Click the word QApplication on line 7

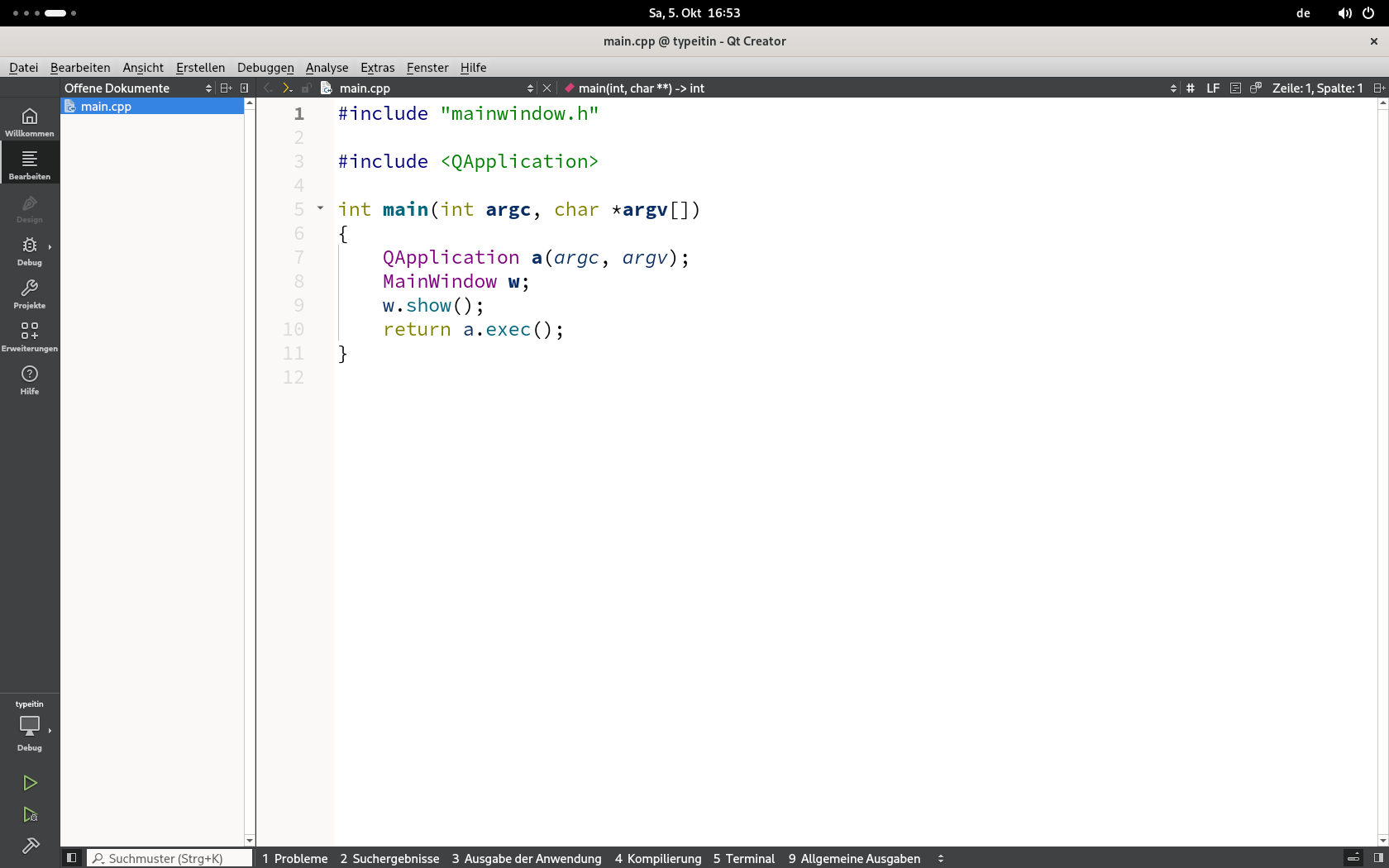coord(451,257)
